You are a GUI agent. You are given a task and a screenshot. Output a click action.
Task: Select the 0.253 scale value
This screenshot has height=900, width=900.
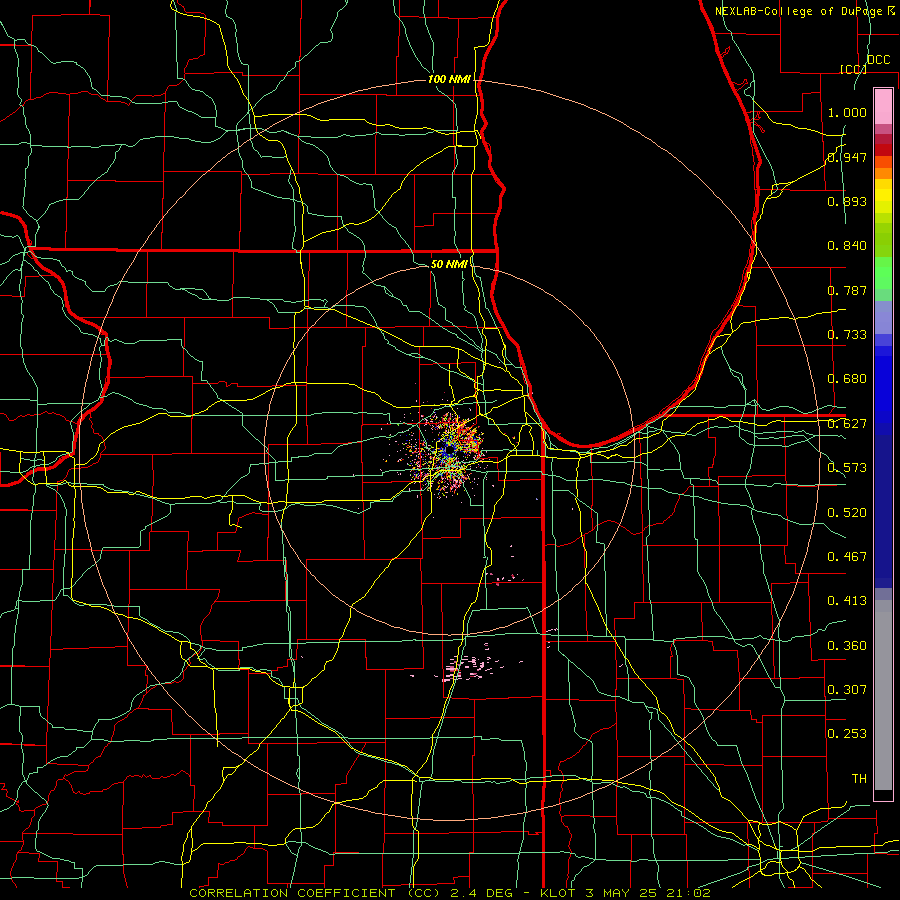847,734
